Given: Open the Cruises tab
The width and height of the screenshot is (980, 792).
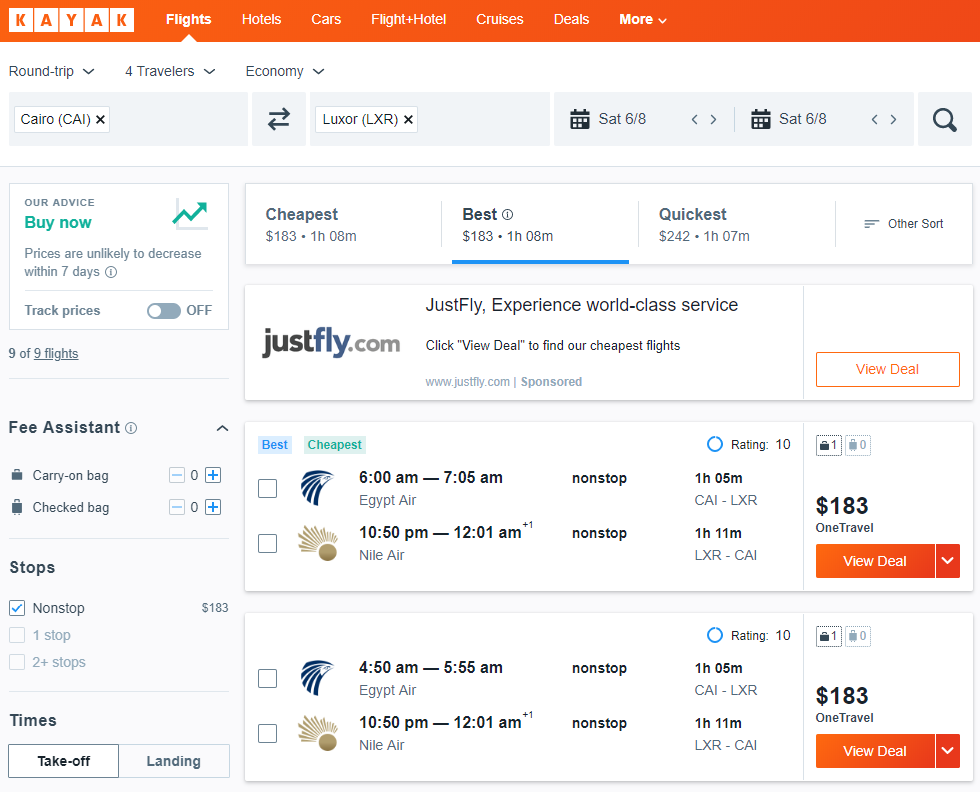Looking at the screenshot, I should click(x=500, y=19).
